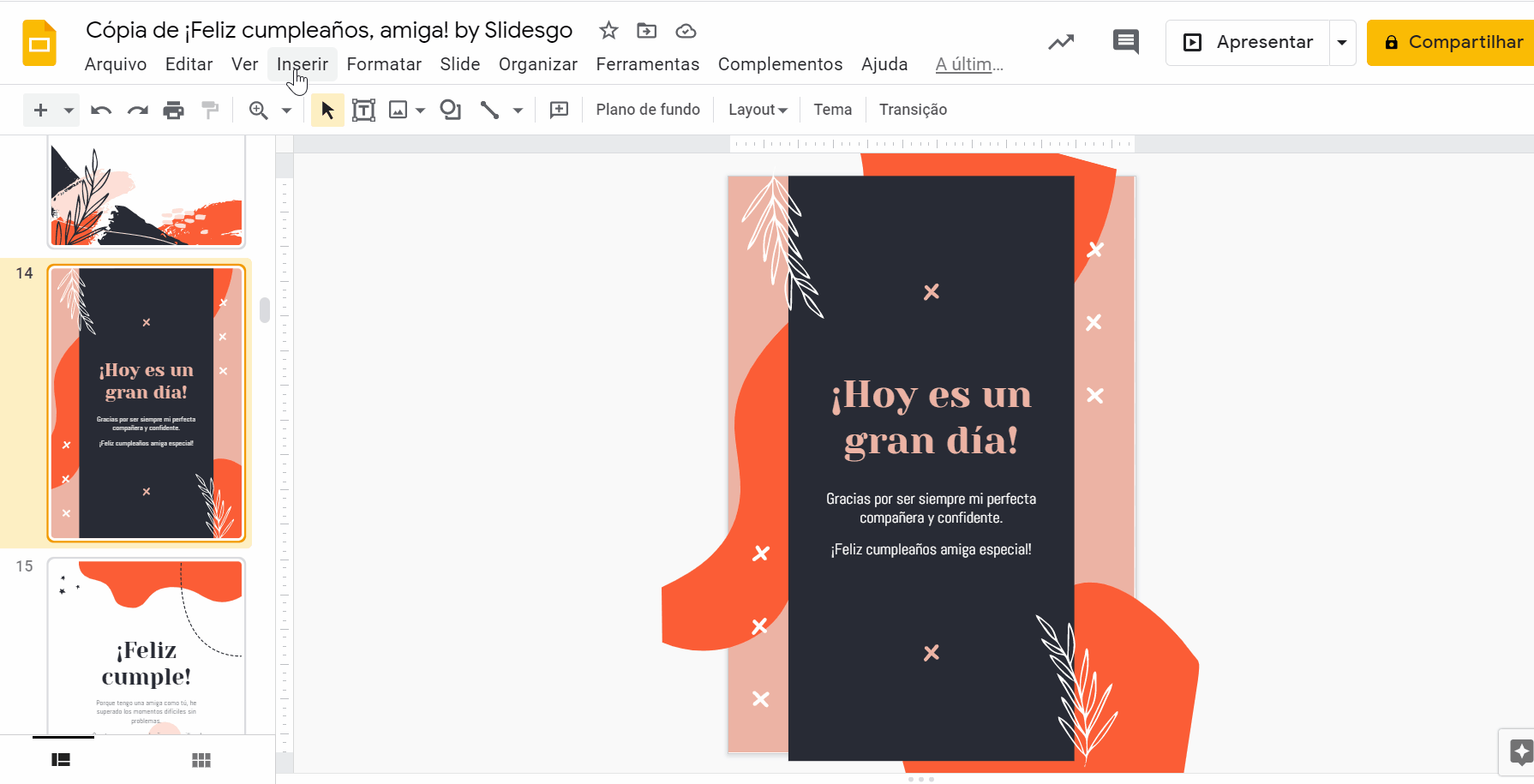The height and width of the screenshot is (784, 1534).
Task: Insert an image
Action: pyautogui.click(x=398, y=110)
